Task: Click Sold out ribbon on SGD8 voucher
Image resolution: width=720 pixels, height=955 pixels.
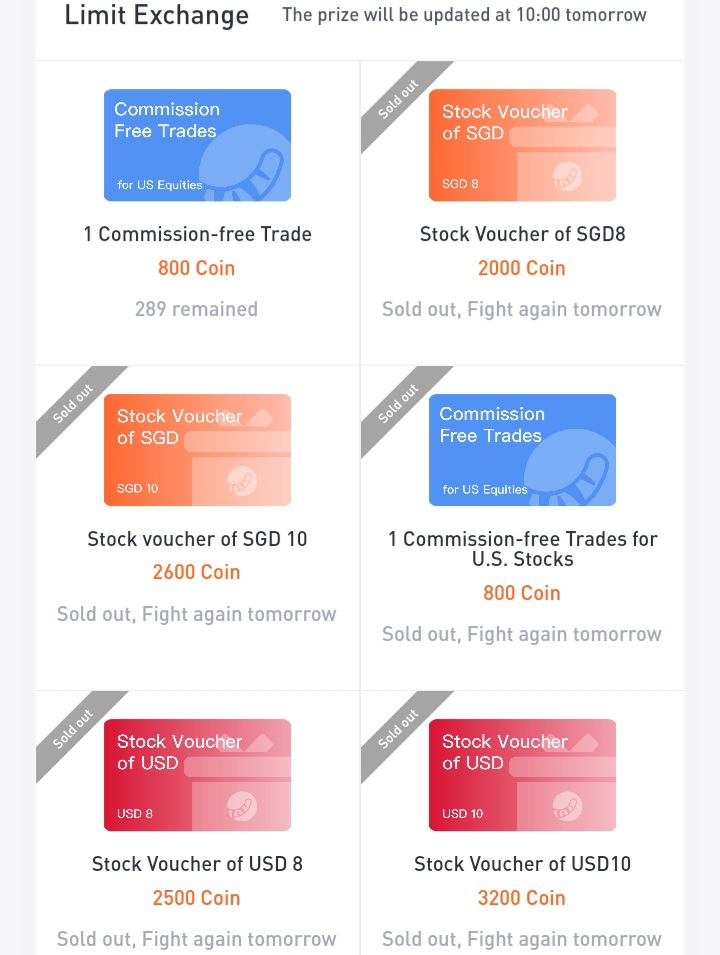Action: 398,99
